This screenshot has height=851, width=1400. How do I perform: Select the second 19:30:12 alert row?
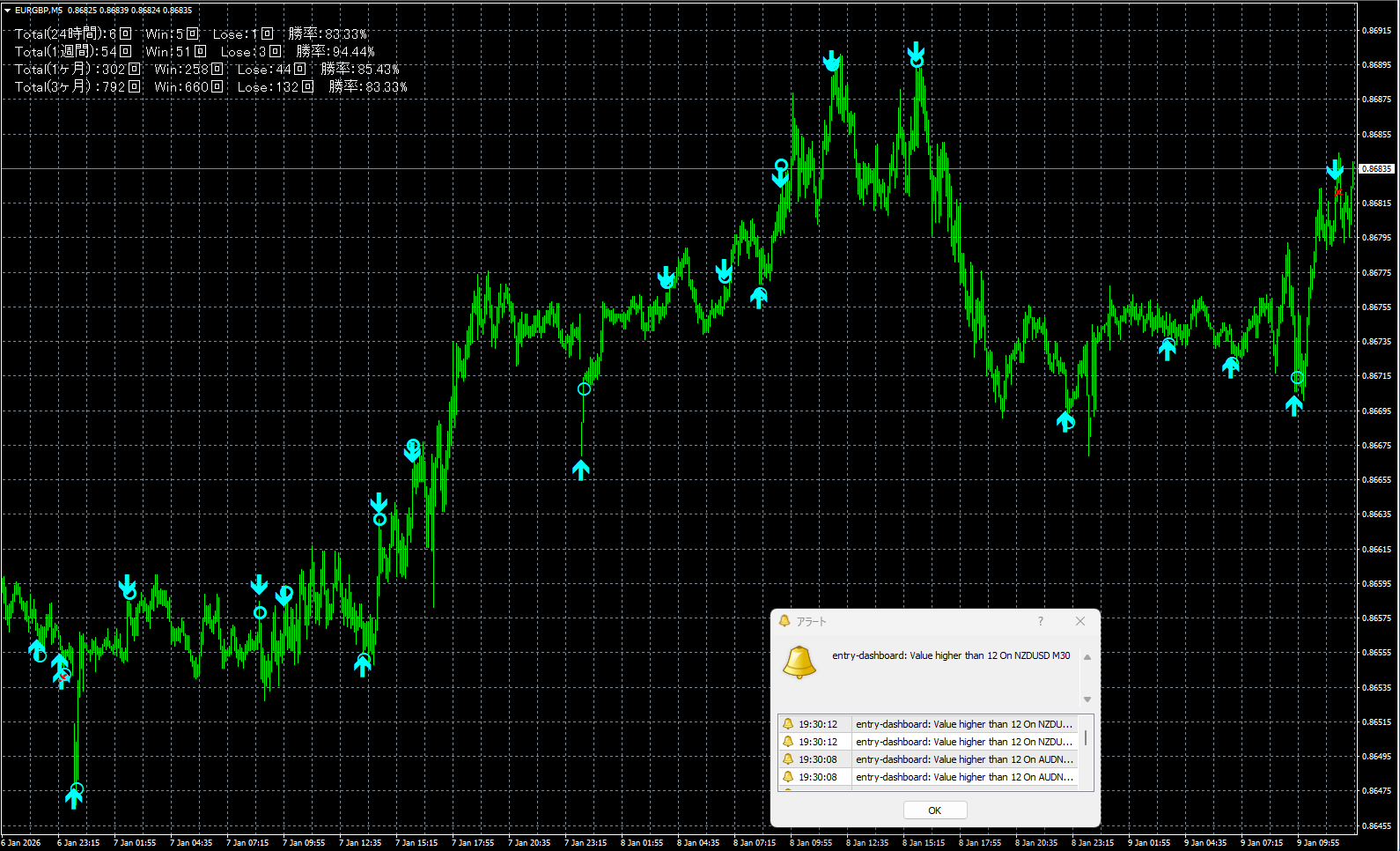pos(928,742)
